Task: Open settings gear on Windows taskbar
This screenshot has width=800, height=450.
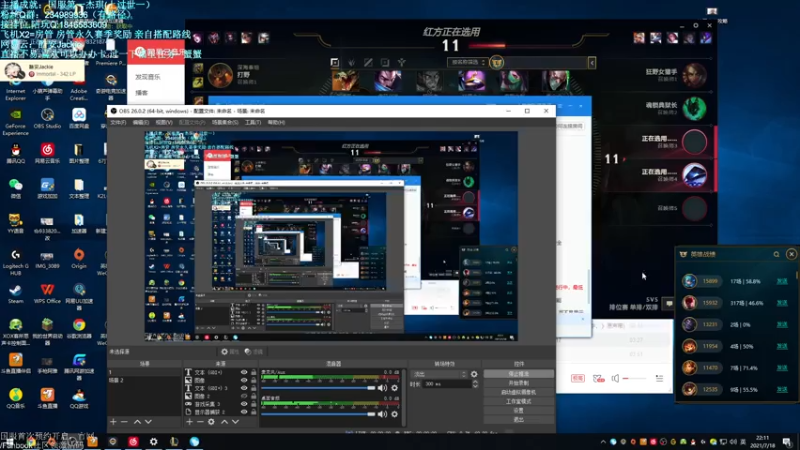Action: coord(154,442)
